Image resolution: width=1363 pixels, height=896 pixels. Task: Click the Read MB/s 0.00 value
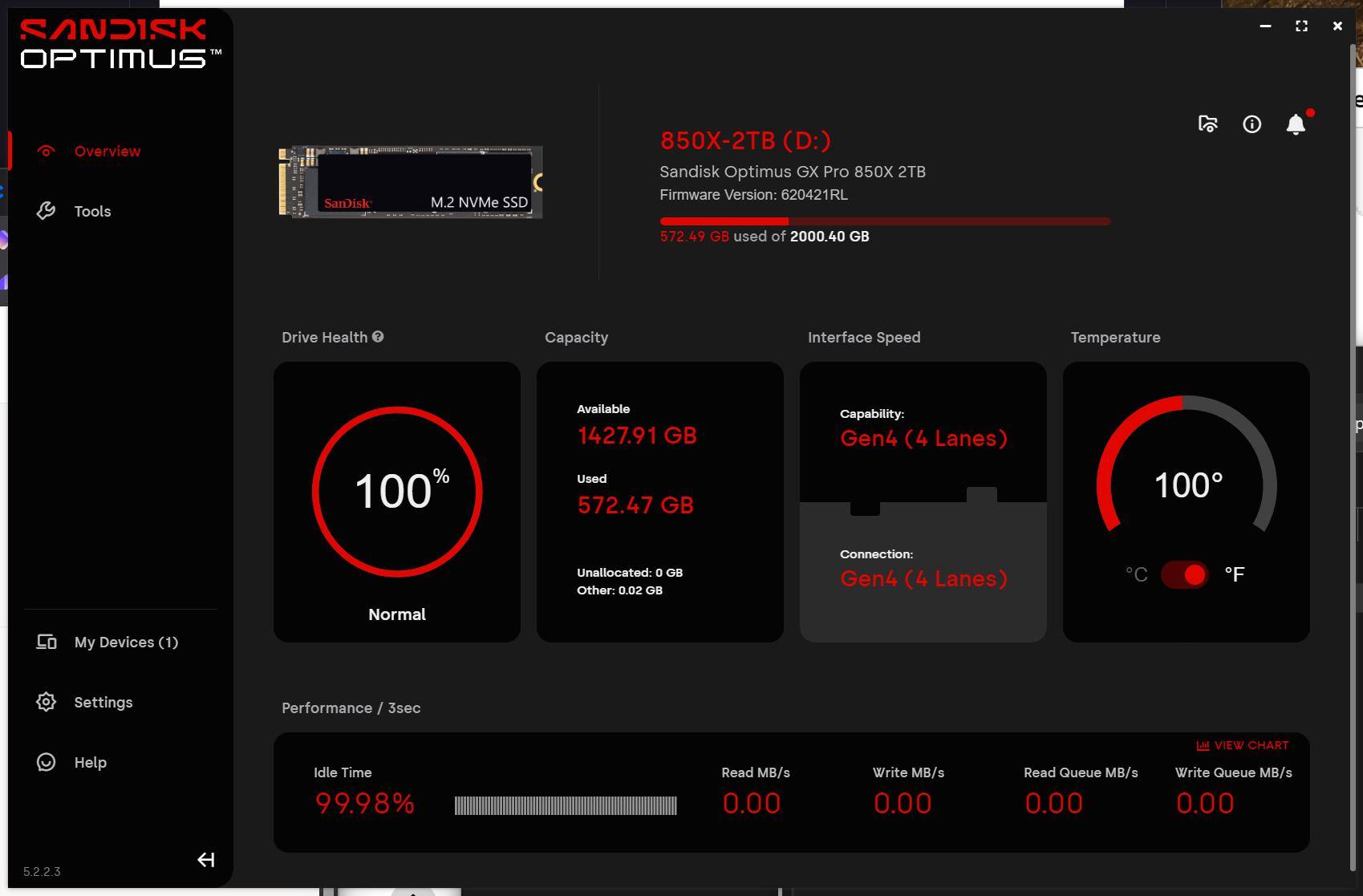(x=751, y=803)
